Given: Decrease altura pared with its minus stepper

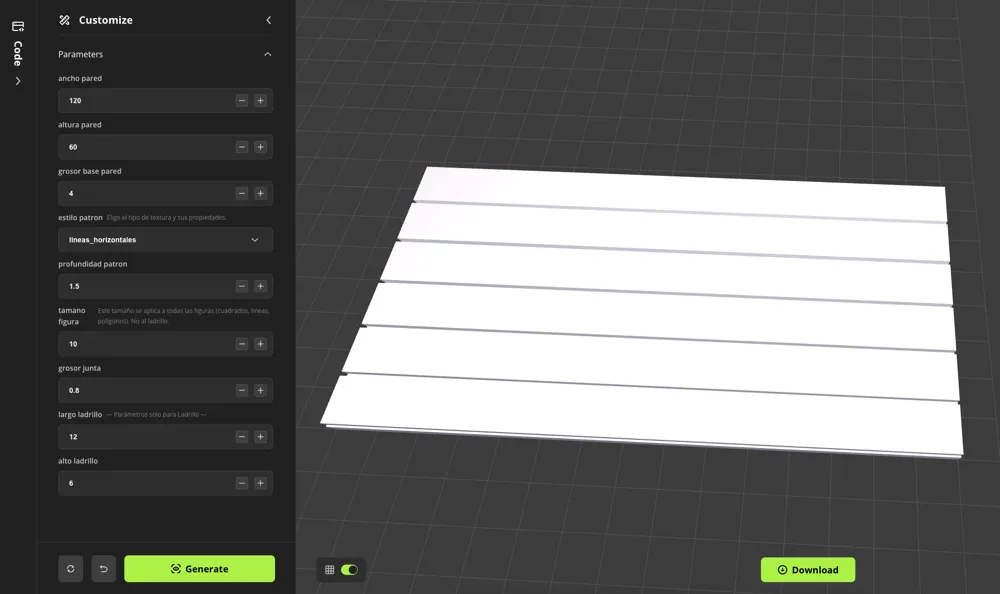Looking at the screenshot, I should (241, 146).
